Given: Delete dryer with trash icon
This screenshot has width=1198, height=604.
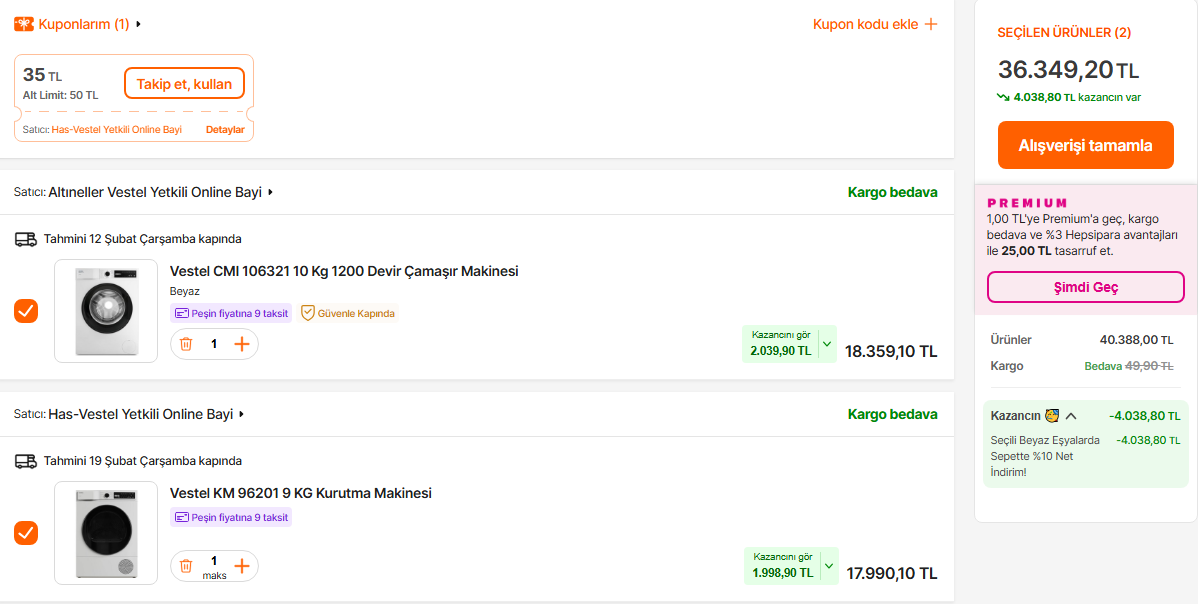Looking at the screenshot, I should point(186,566).
